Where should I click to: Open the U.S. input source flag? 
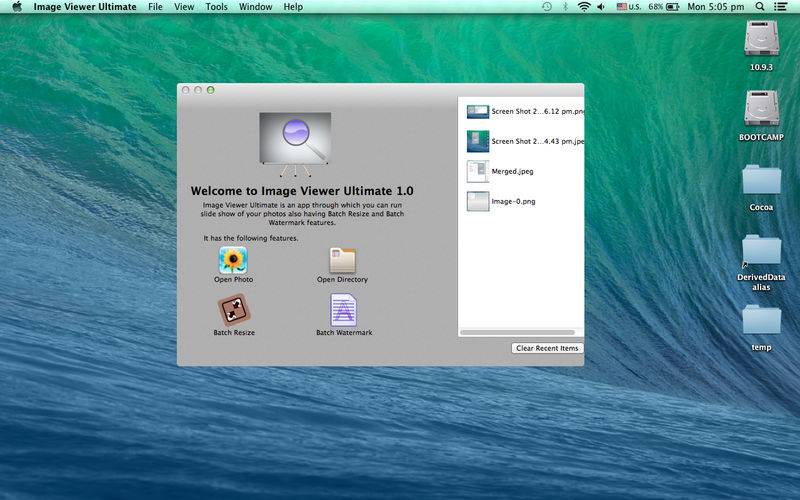[629, 7]
